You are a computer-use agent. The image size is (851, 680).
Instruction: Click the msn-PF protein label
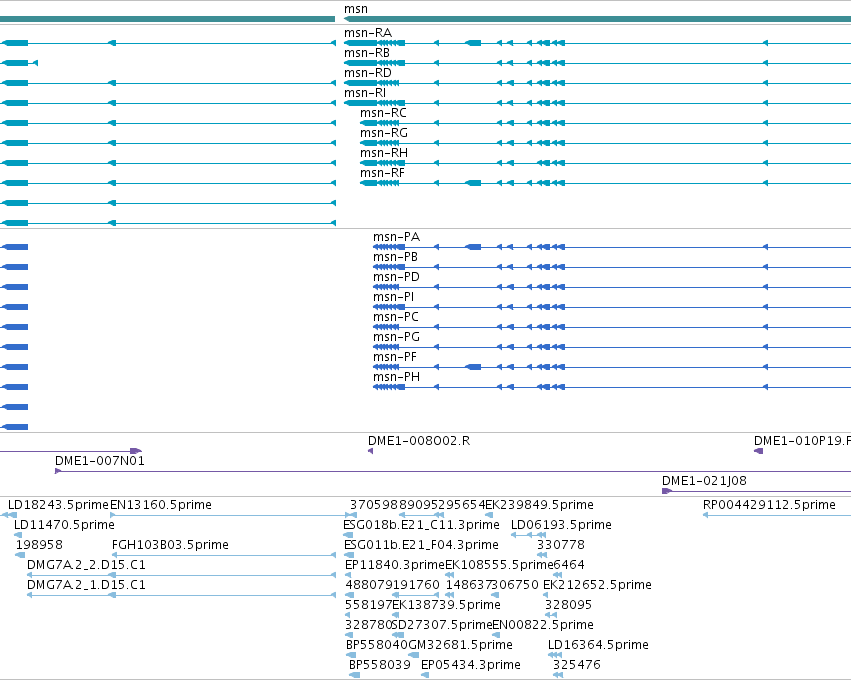[395, 358]
